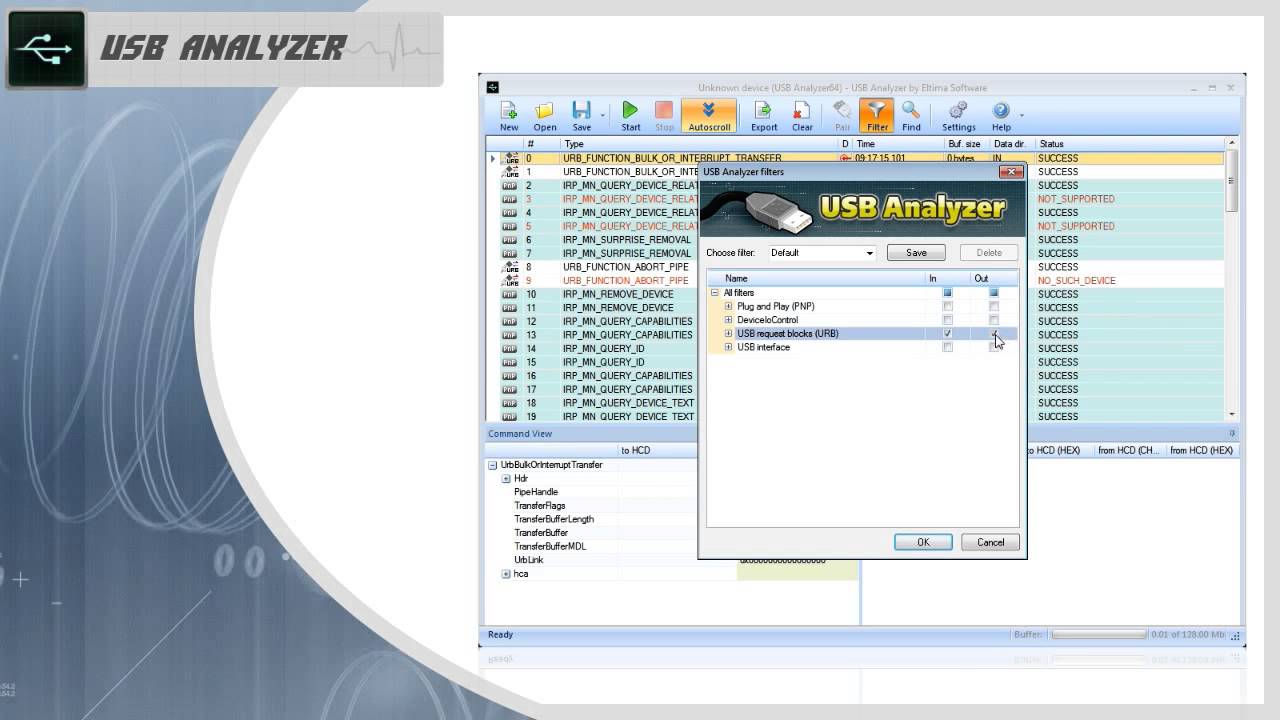Screen dimensions: 1280x720
Task: Click the Filter funnel toolbar icon
Action: 877,111
